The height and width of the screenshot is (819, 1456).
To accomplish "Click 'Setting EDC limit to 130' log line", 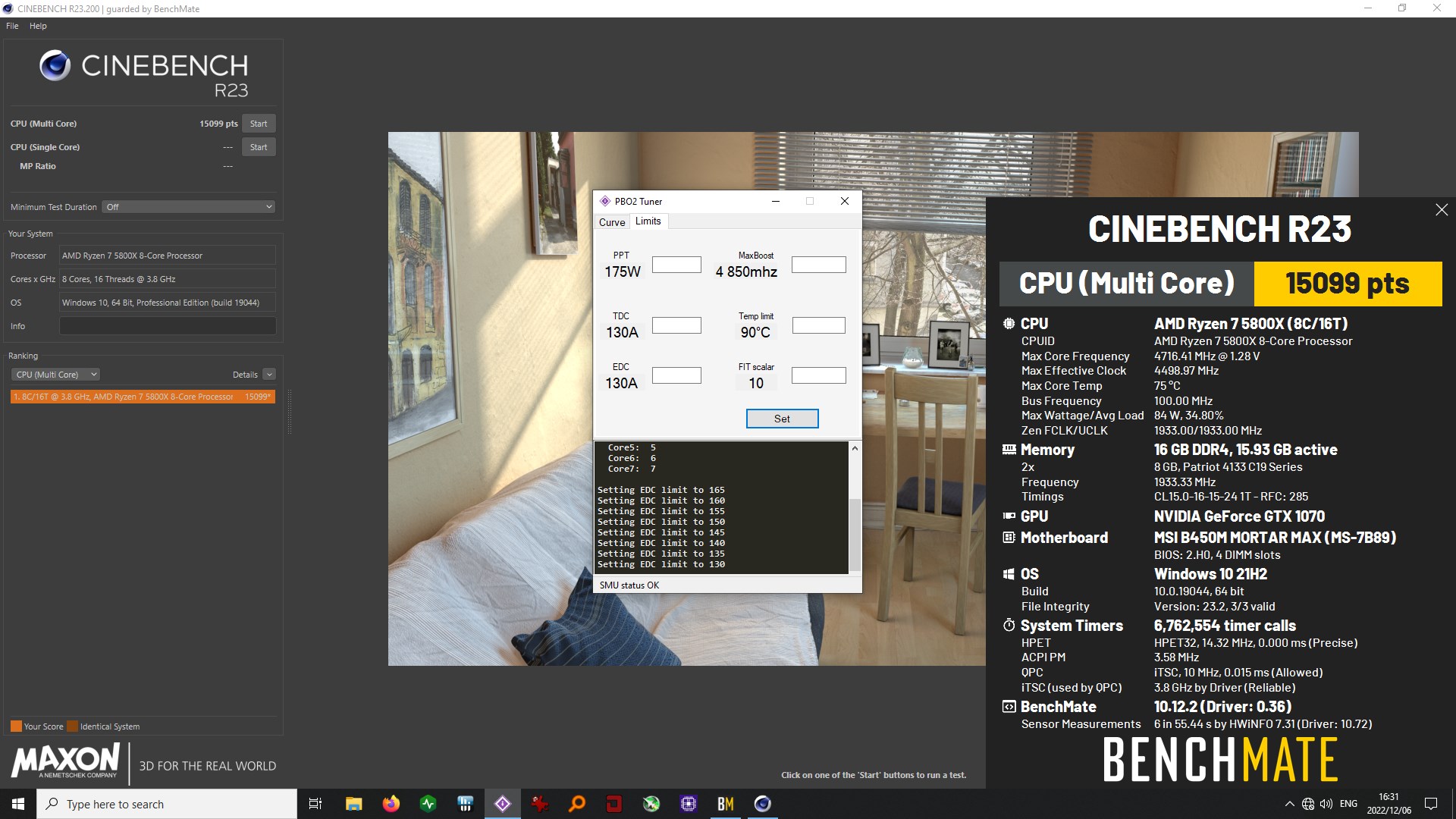I will click(x=661, y=564).
